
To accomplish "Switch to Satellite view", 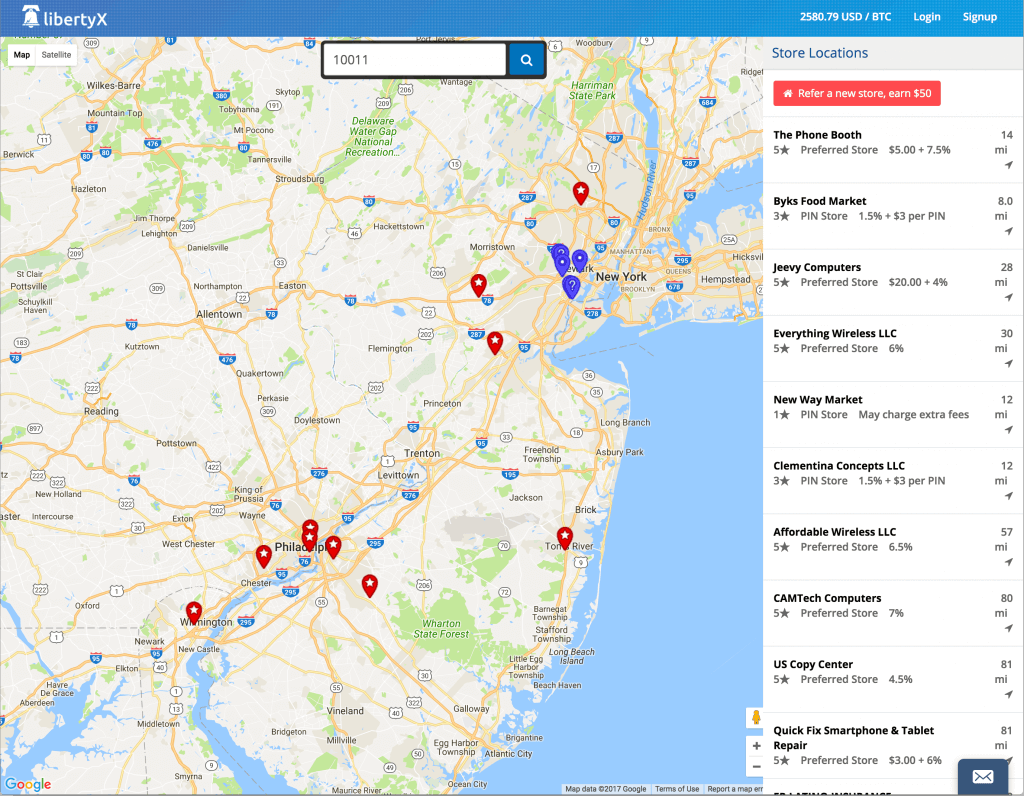I will 56,55.
